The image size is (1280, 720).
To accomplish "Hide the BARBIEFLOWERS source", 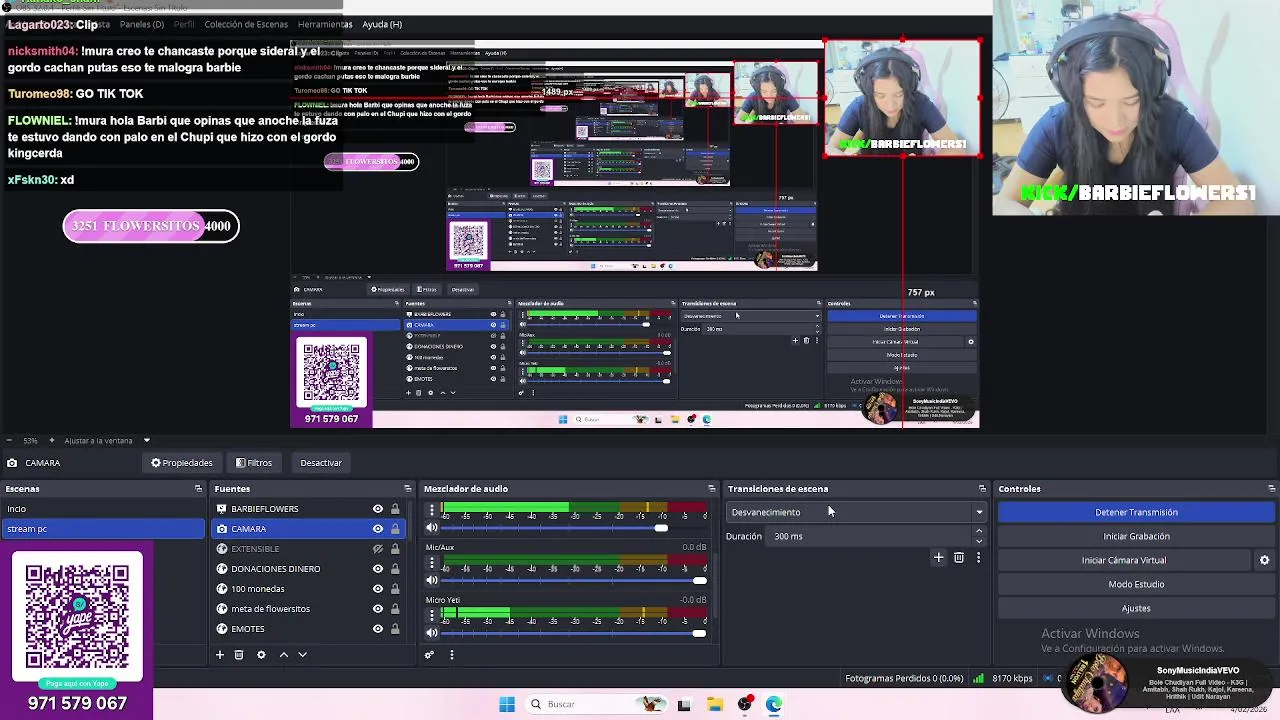I will 378,509.
